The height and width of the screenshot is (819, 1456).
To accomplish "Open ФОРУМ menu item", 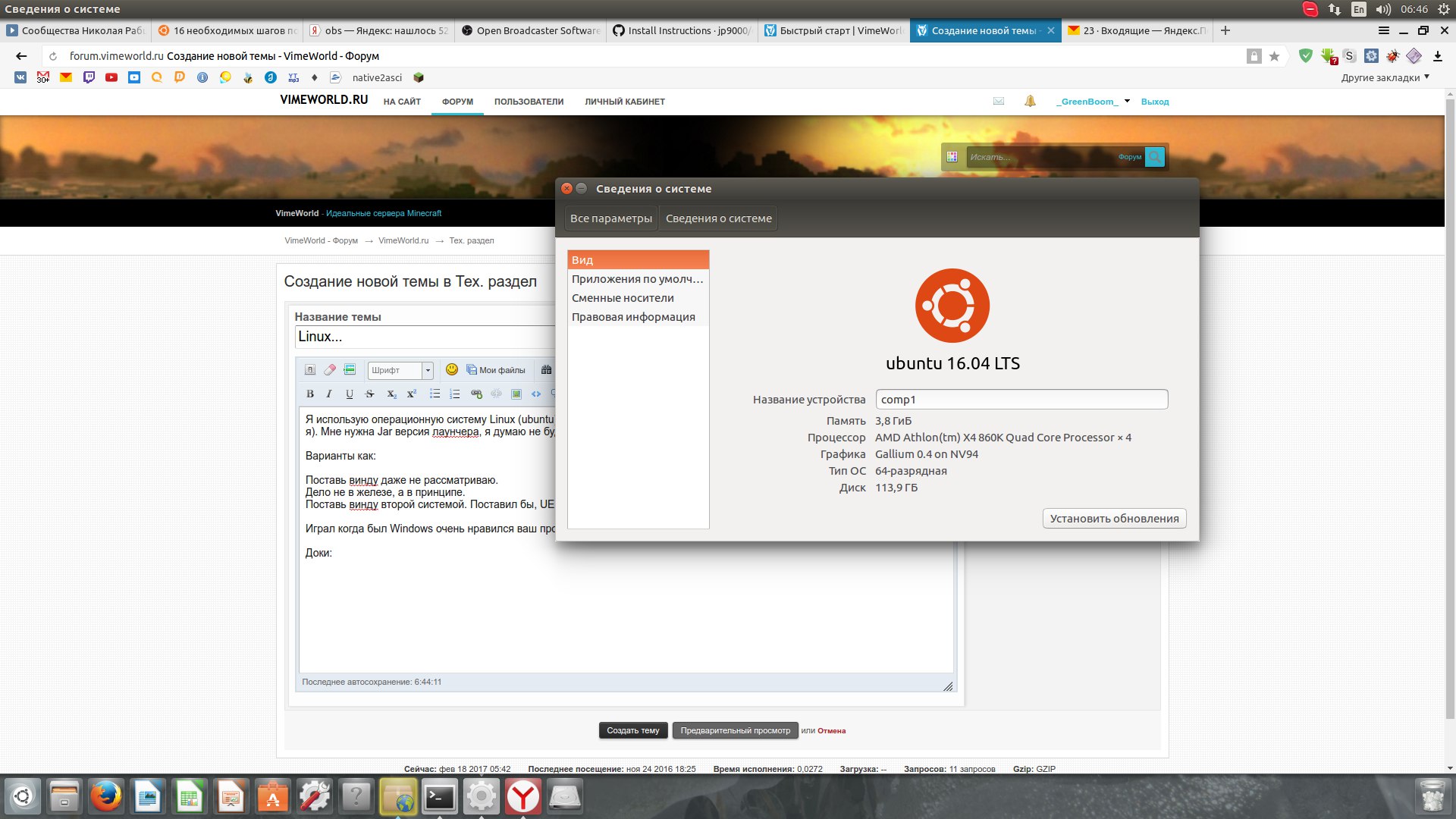I will tap(457, 102).
